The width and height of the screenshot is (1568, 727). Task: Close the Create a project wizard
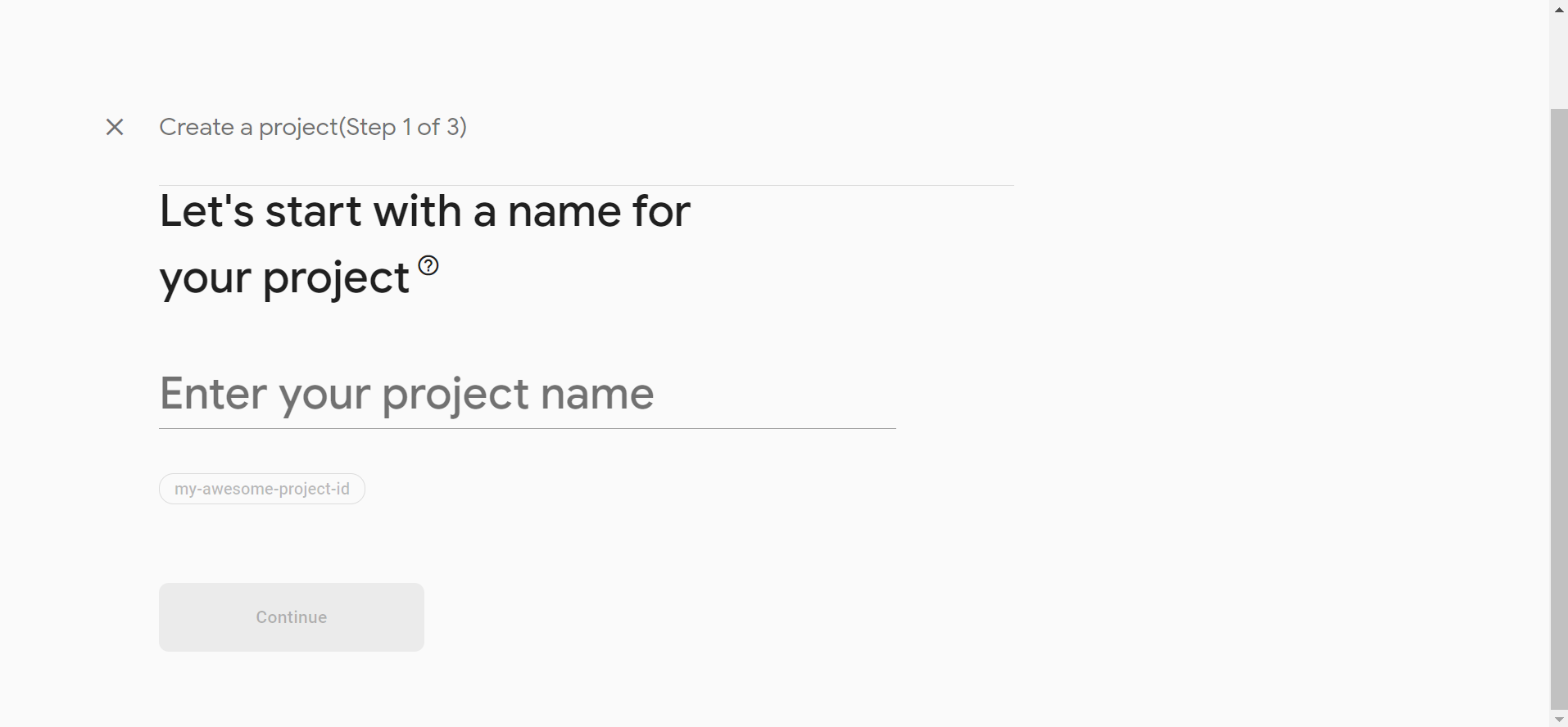(x=115, y=127)
